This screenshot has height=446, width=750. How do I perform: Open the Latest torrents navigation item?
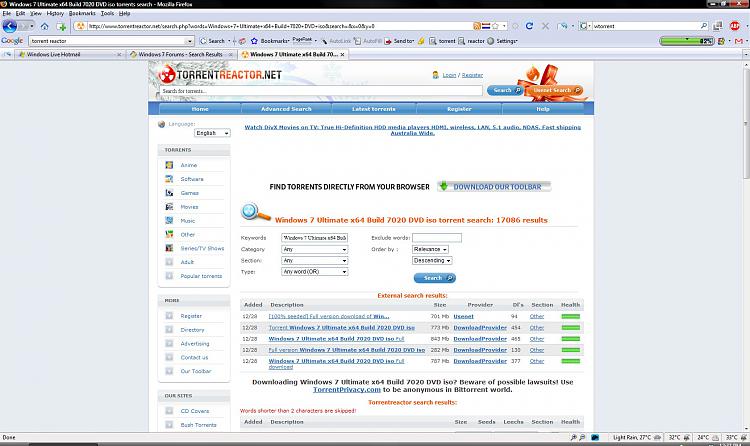coord(374,109)
